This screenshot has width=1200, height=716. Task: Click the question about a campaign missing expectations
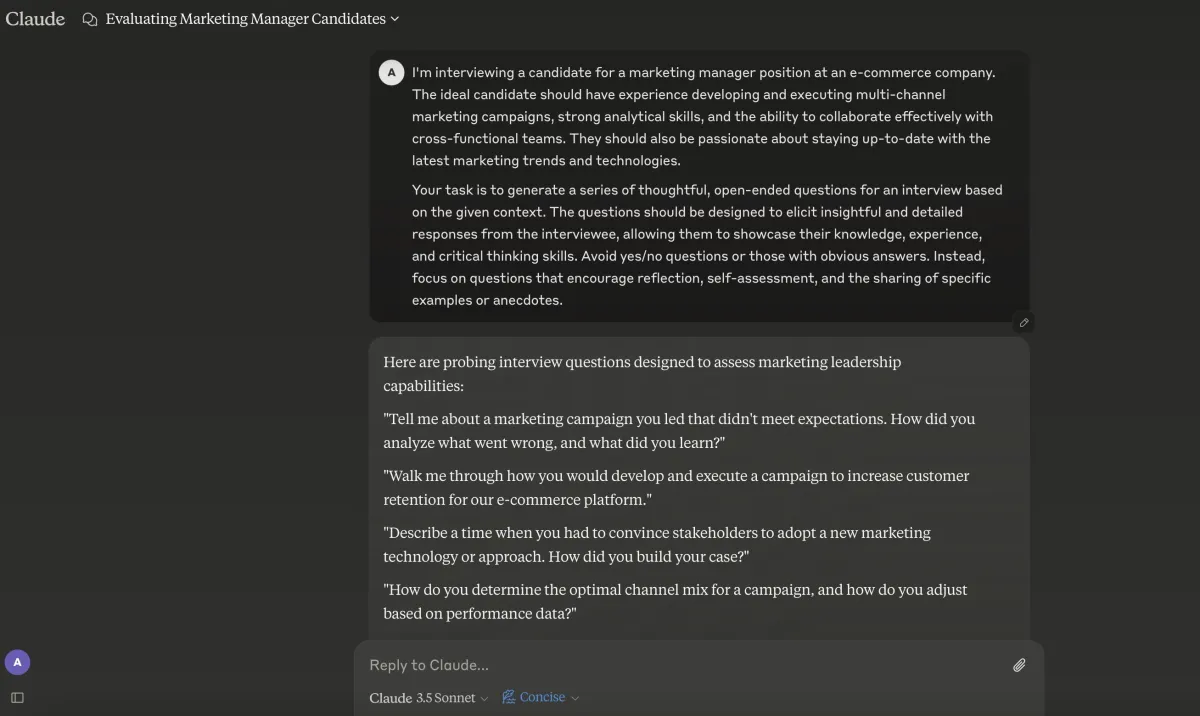point(679,431)
